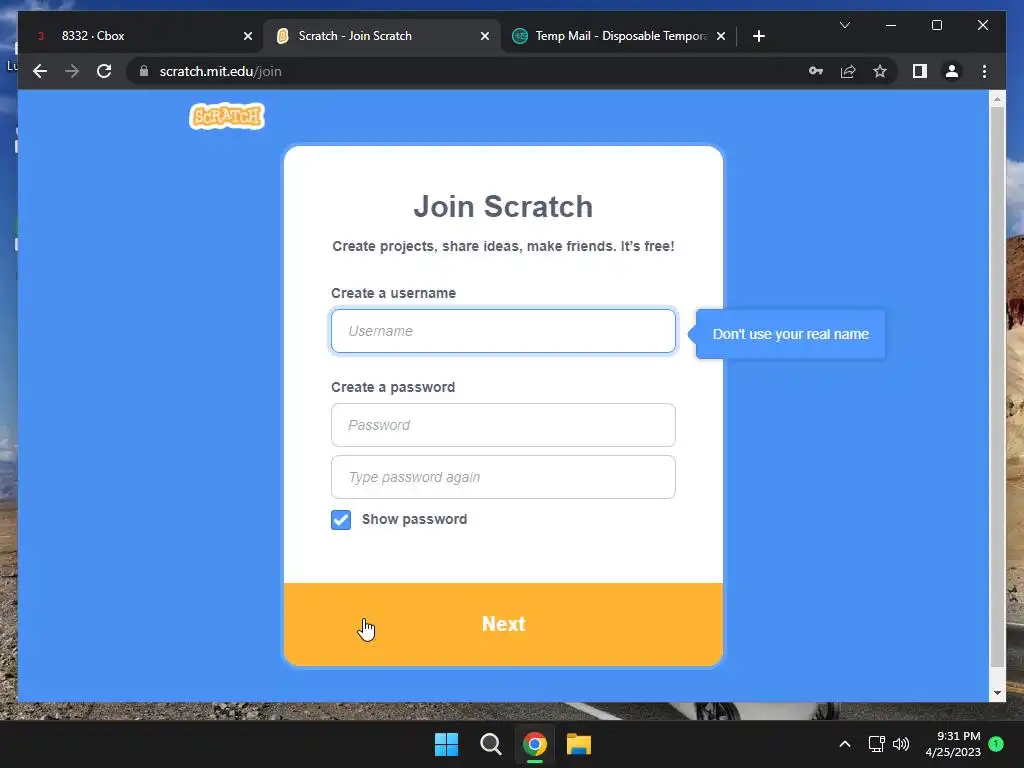
Task: Click the 'Create projects, share ideas' subtitle
Action: pos(503,246)
